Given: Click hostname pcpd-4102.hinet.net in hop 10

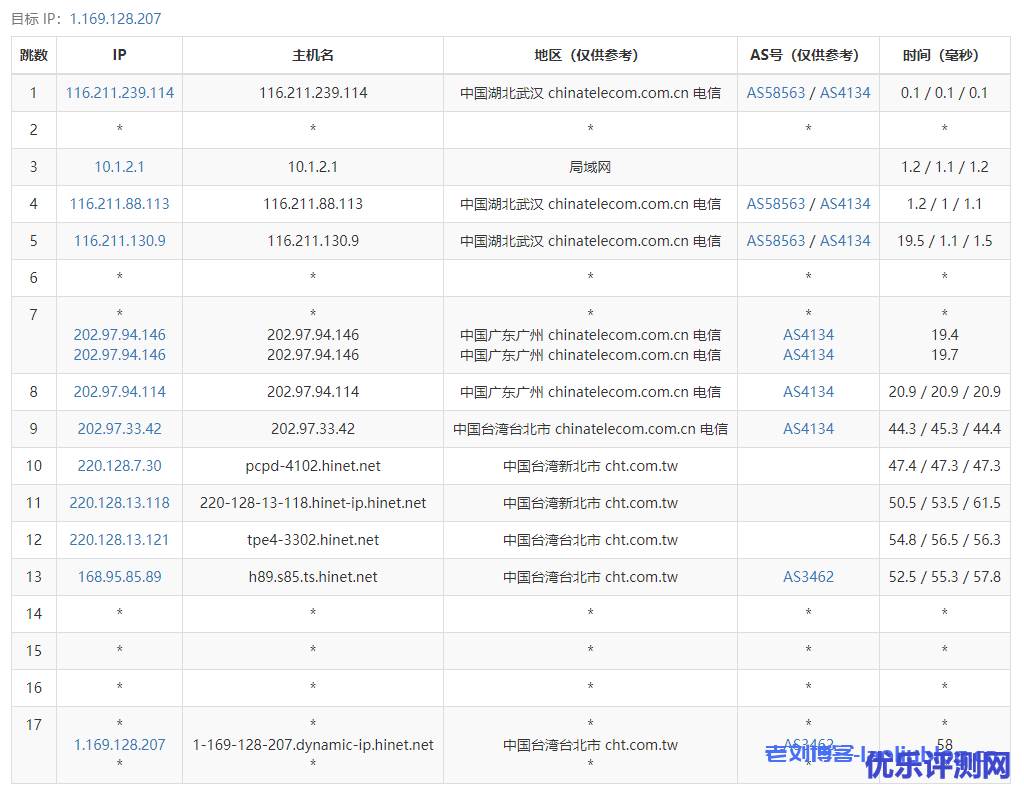Looking at the screenshot, I should coord(313,466).
